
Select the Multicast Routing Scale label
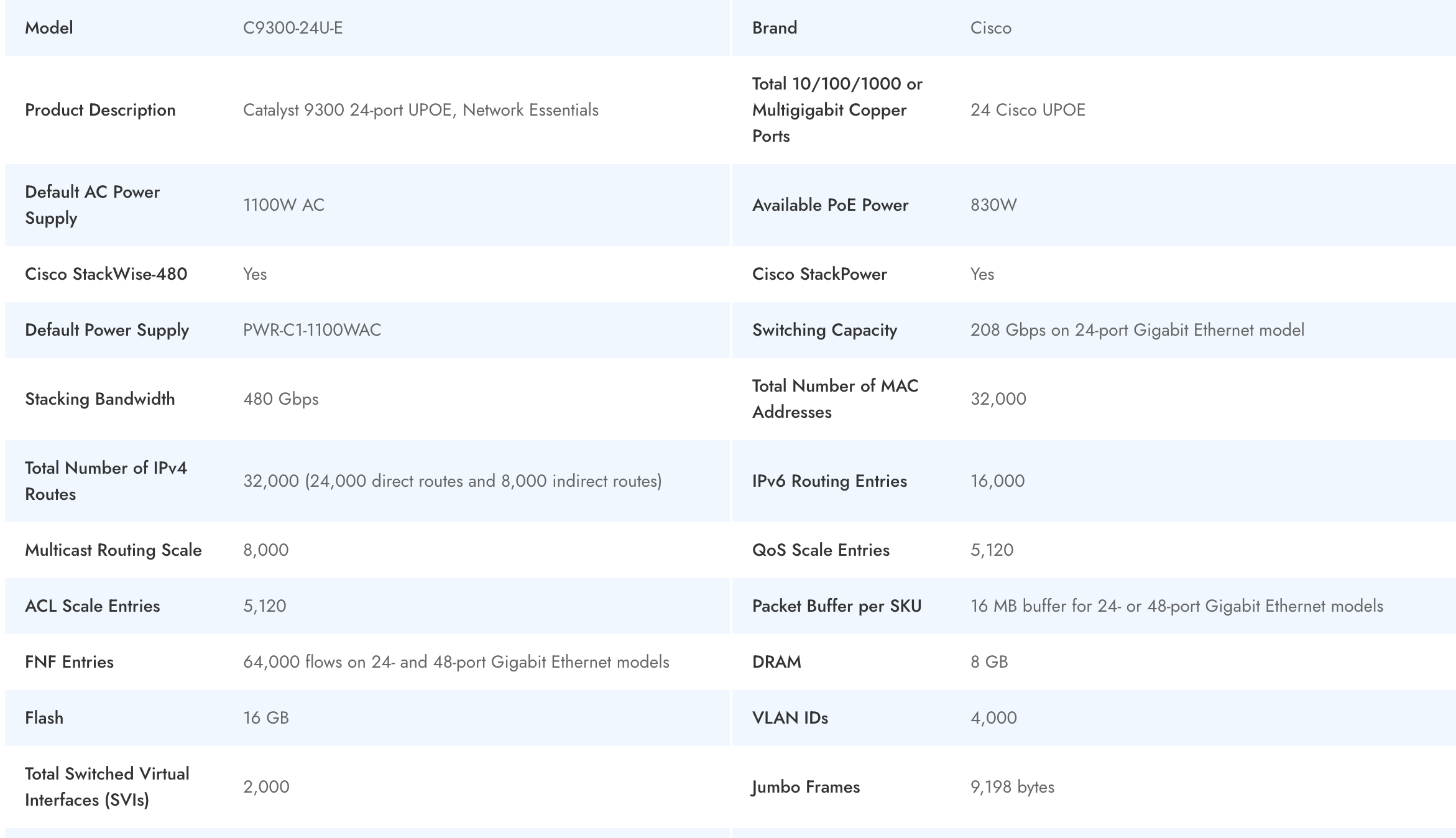(113, 550)
